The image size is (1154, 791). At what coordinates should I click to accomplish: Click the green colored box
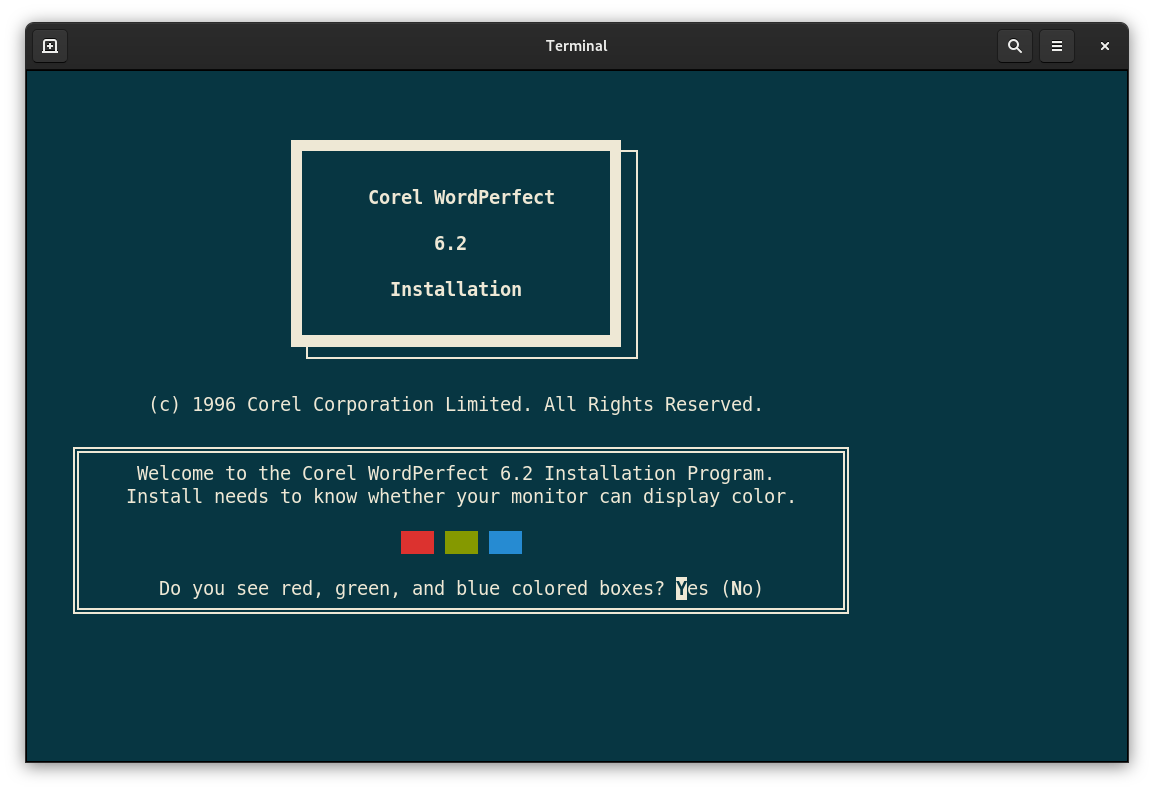click(461, 542)
